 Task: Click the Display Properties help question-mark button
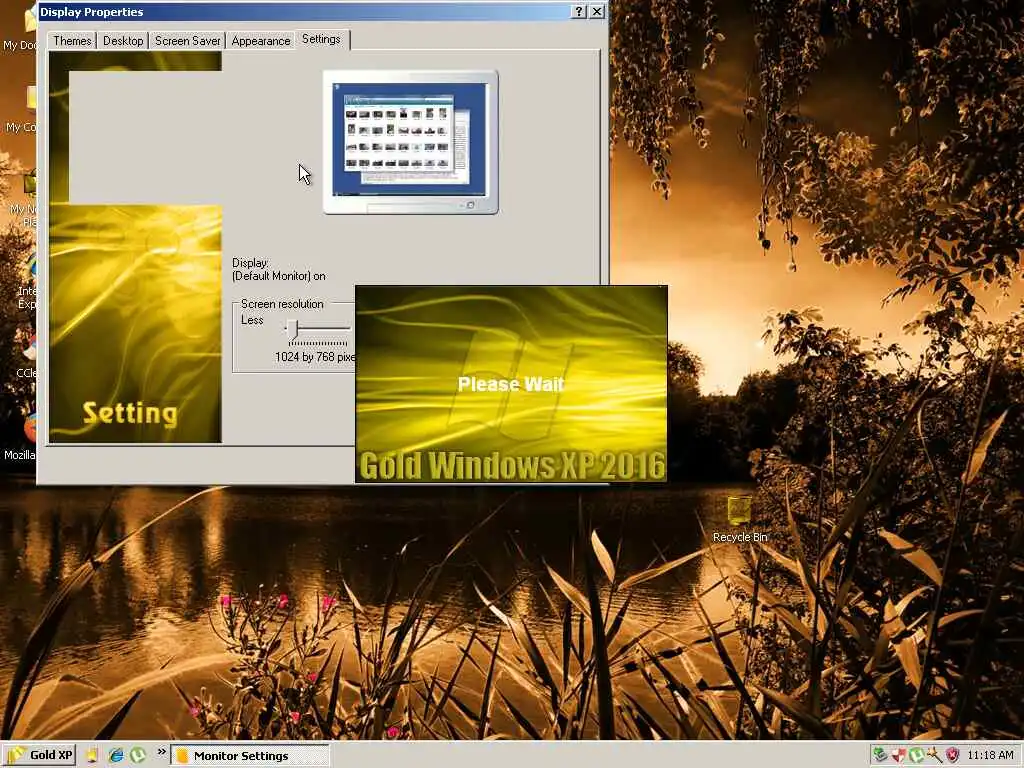[579, 12]
